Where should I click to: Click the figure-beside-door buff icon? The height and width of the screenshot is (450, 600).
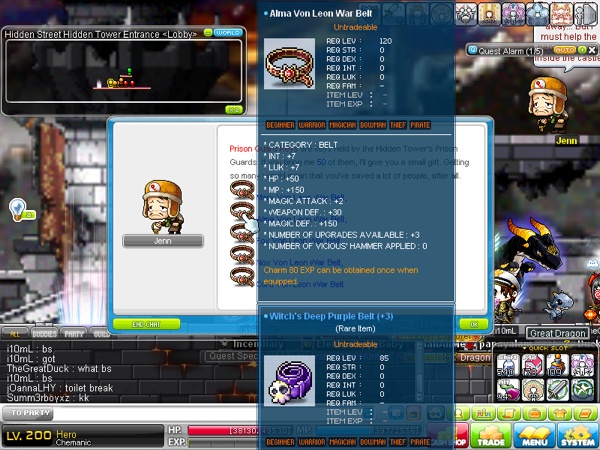[x=585, y=13]
